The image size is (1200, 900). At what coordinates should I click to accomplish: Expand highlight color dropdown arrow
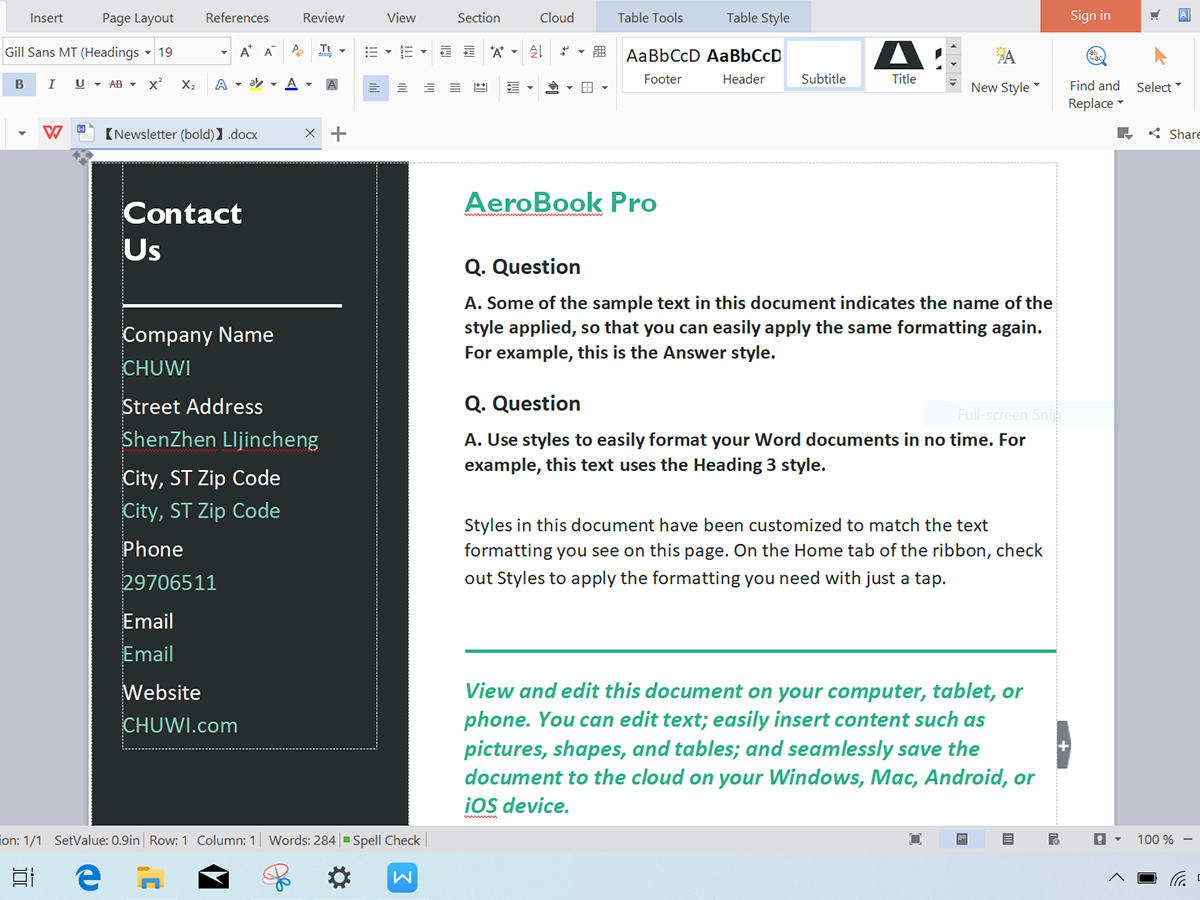point(273,85)
